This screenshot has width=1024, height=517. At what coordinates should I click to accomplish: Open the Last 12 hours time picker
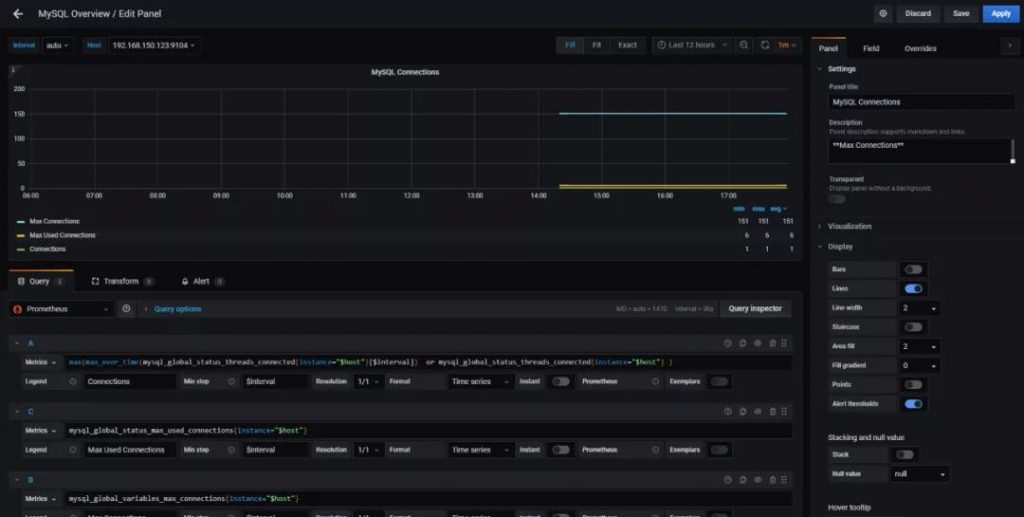pos(692,45)
